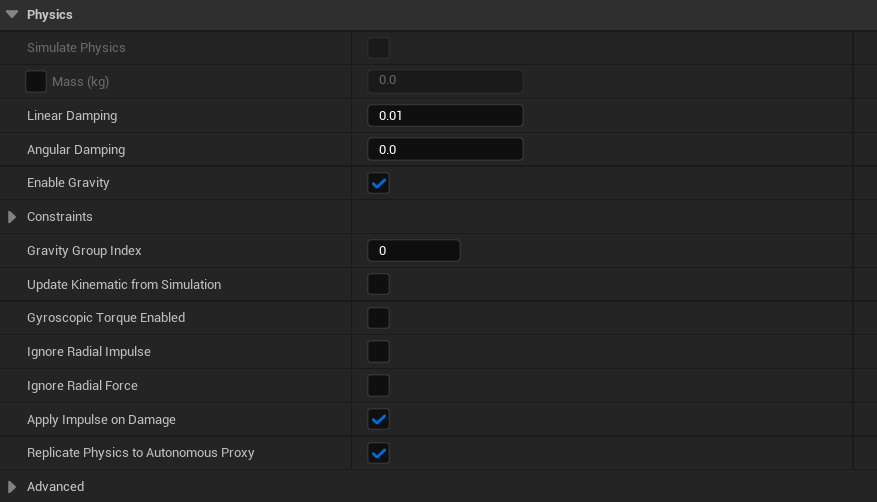The image size is (877, 502).
Task: Tick the Ignore Radial Force checkbox
Action: click(x=378, y=385)
